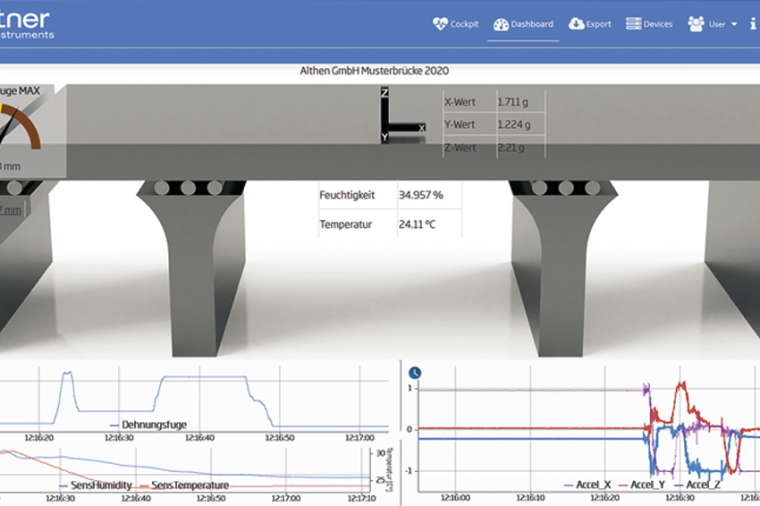Click the clock icon above acceleration chart

point(415,372)
